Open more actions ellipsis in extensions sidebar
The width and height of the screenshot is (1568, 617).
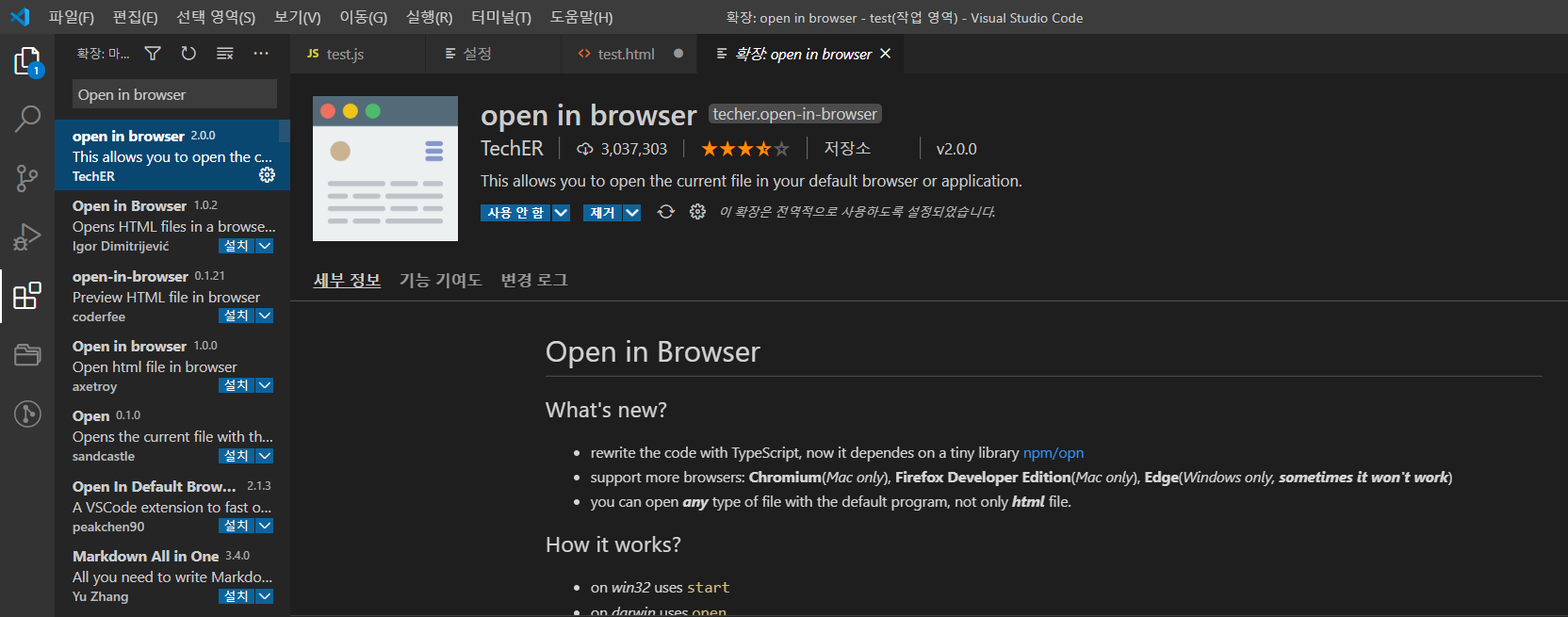261,54
